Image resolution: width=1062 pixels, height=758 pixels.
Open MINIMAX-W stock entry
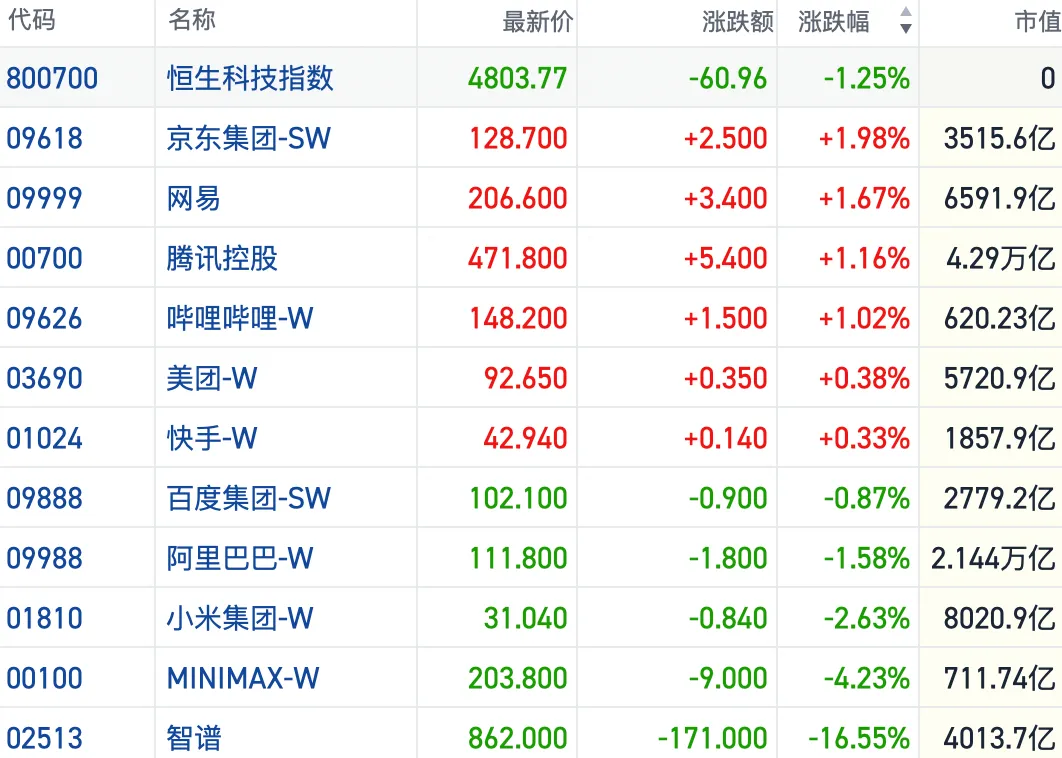[242, 678]
